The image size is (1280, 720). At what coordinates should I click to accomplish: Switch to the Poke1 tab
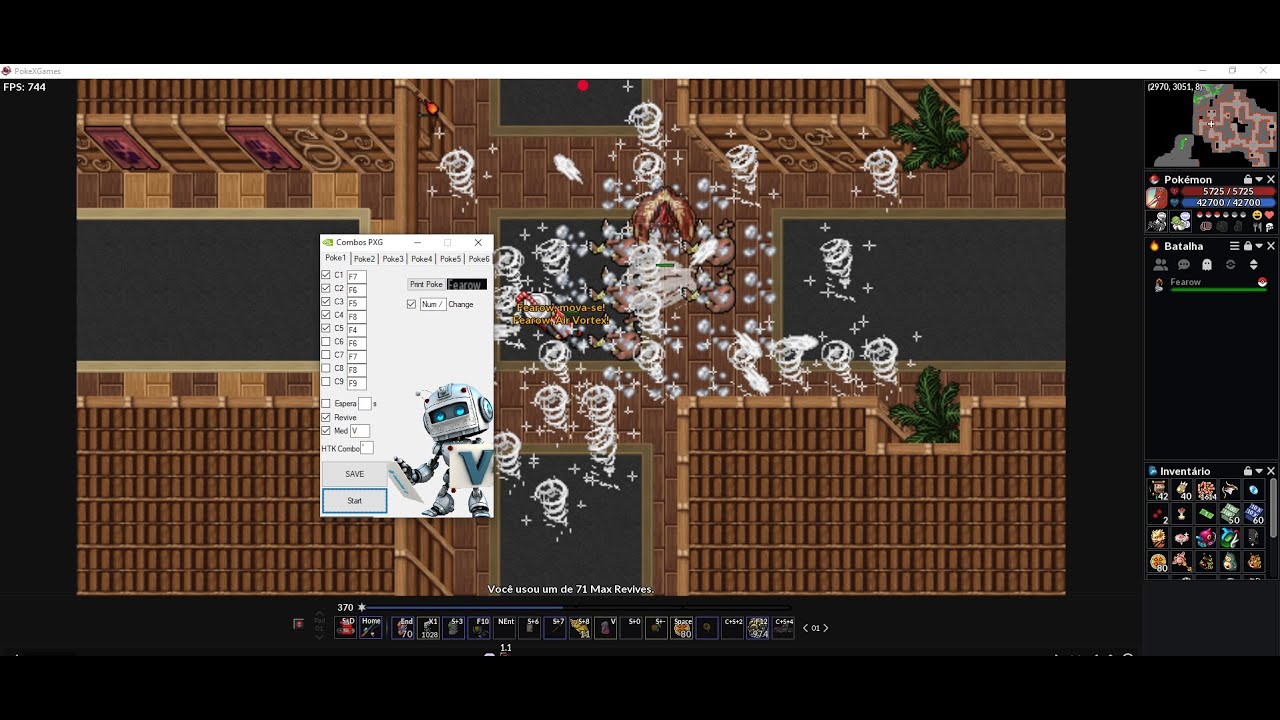coord(335,258)
